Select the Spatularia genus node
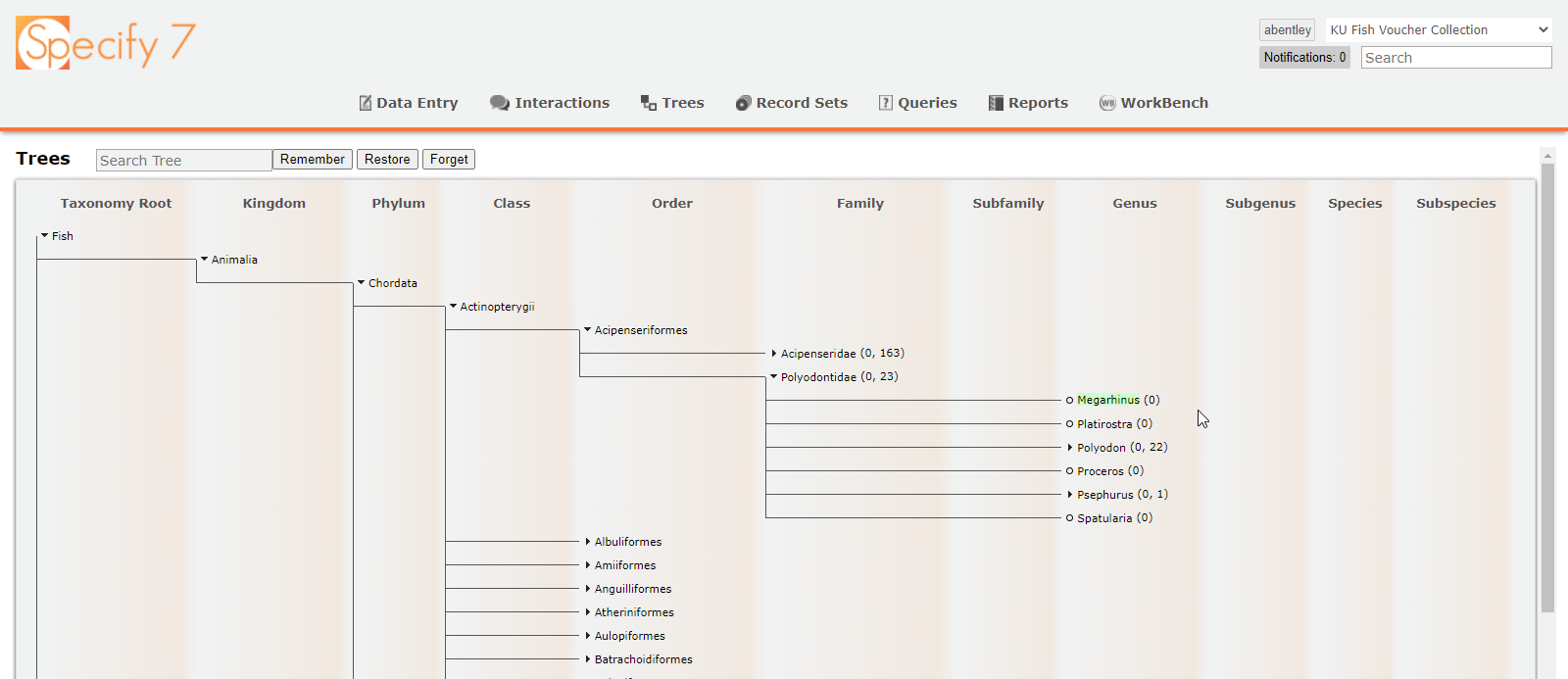1568x679 pixels. coord(1104,518)
